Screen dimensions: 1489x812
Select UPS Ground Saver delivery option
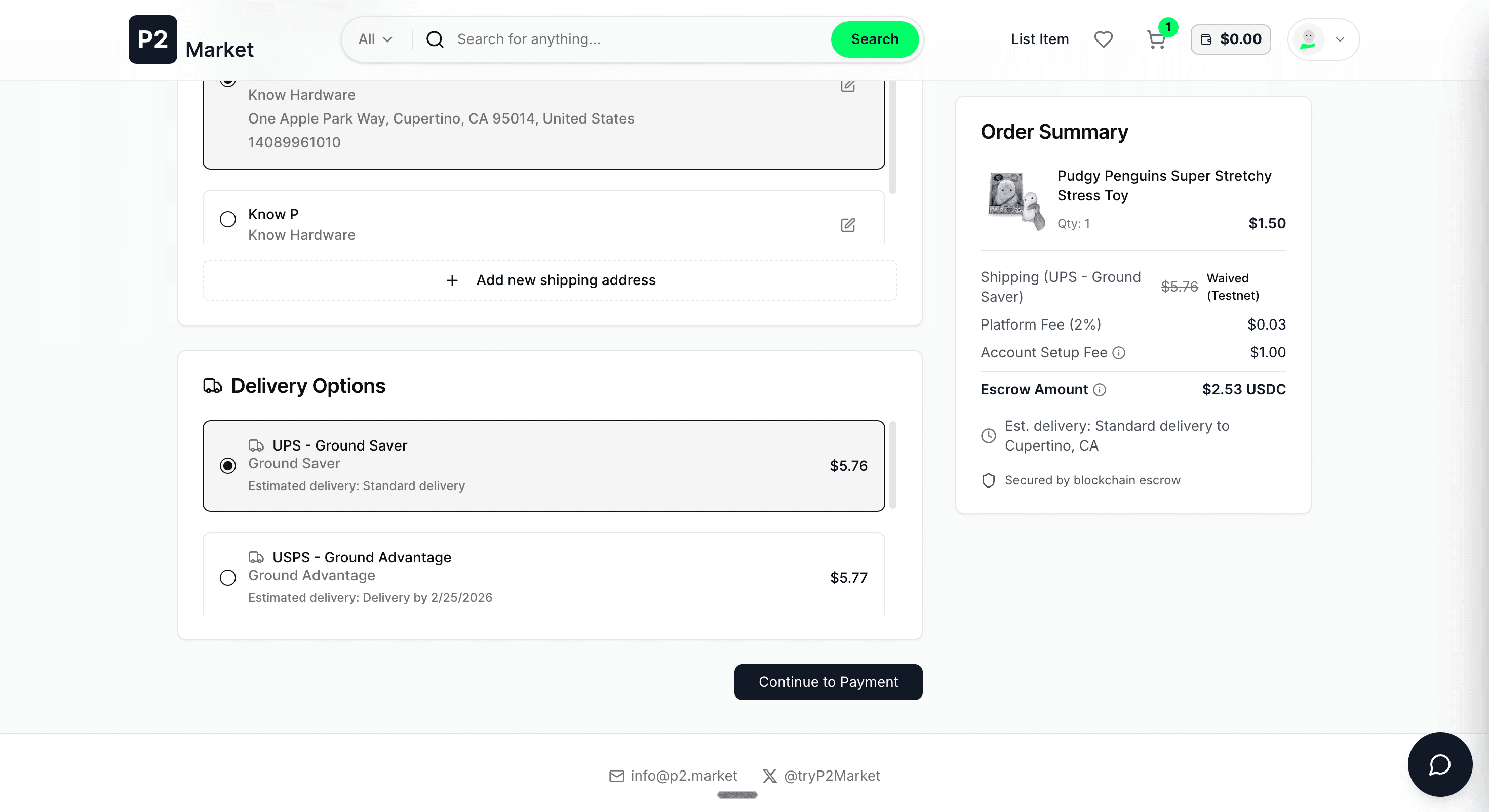point(228,466)
